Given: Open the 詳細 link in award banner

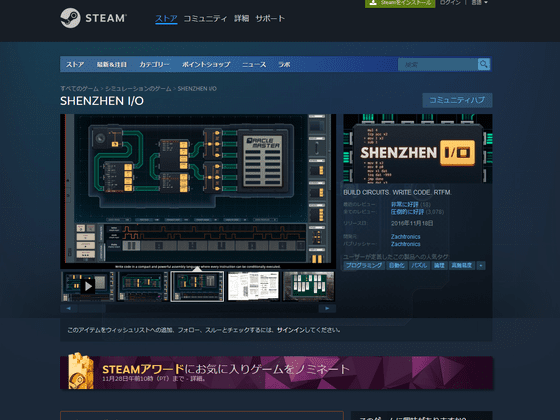Looking at the screenshot, I should pos(198,379).
